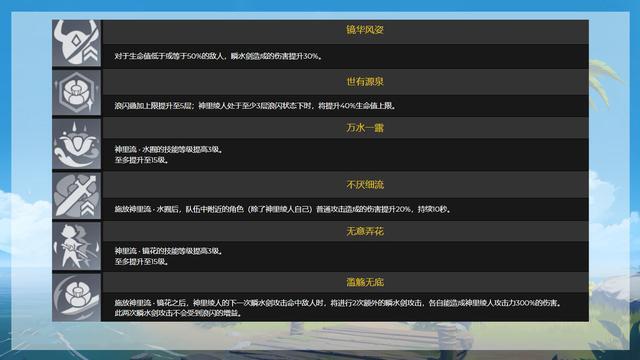
Task: Select the 世有源泉 description about 40% HP
Action: pos(256,106)
